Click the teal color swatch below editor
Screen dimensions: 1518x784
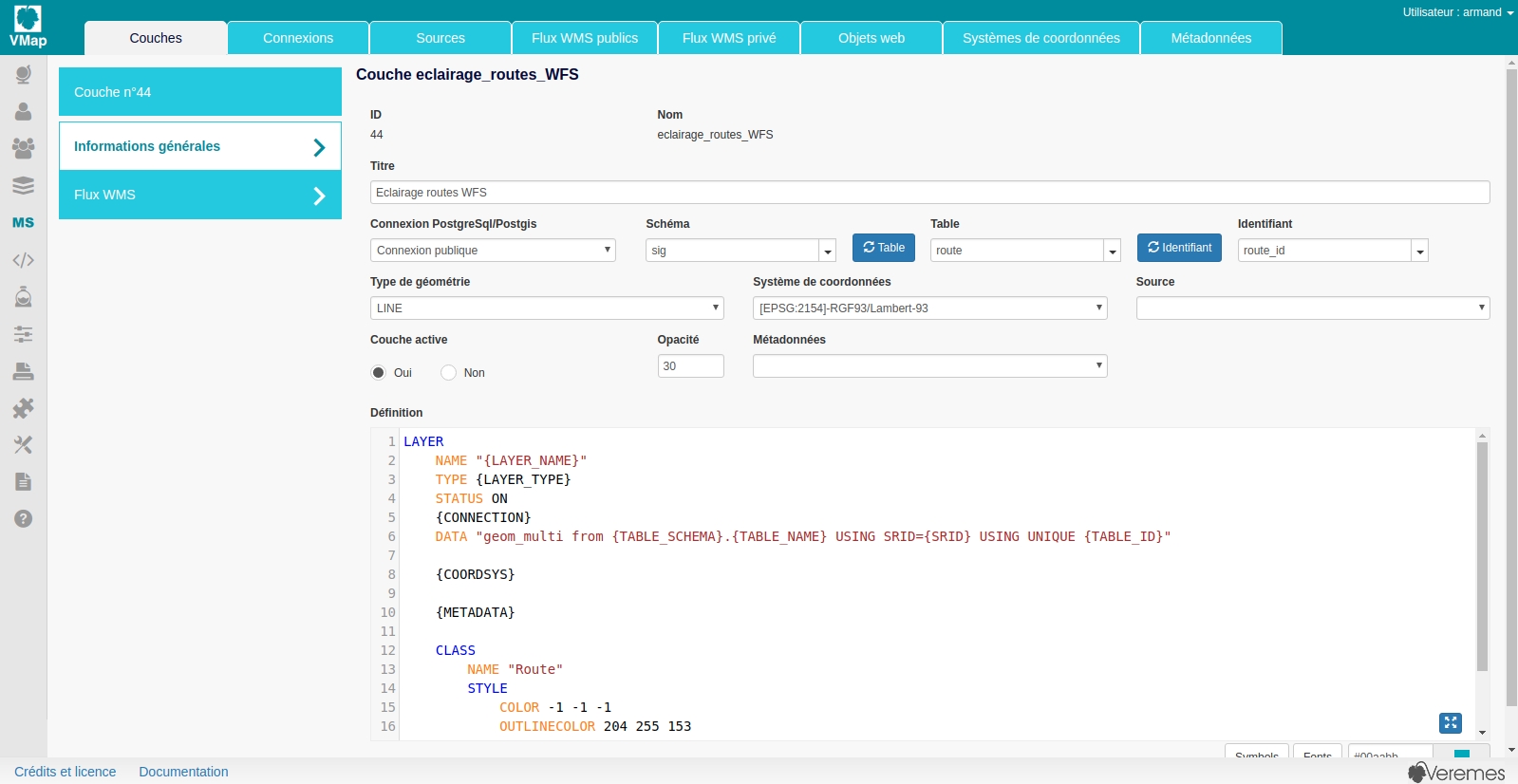coord(1462,755)
